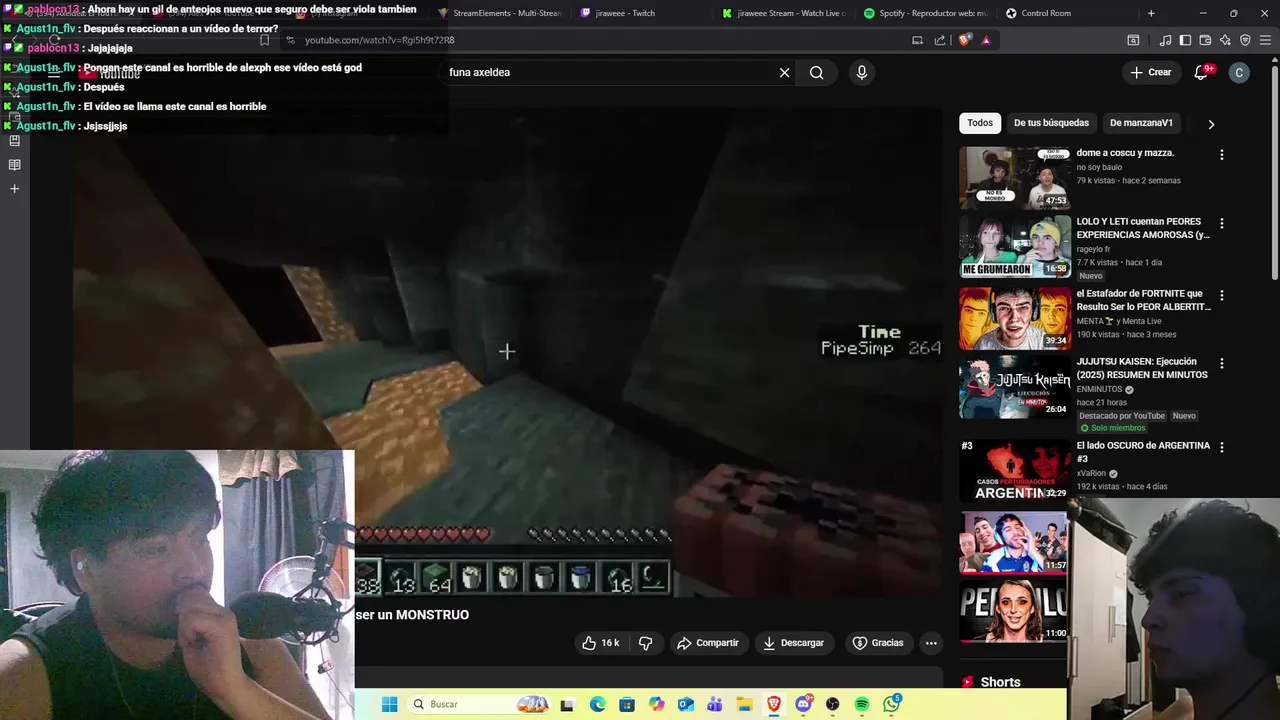Open Brave Leo AI sparkle icon
This screenshot has width=1280, height=720.
(x=1225, y=40)
